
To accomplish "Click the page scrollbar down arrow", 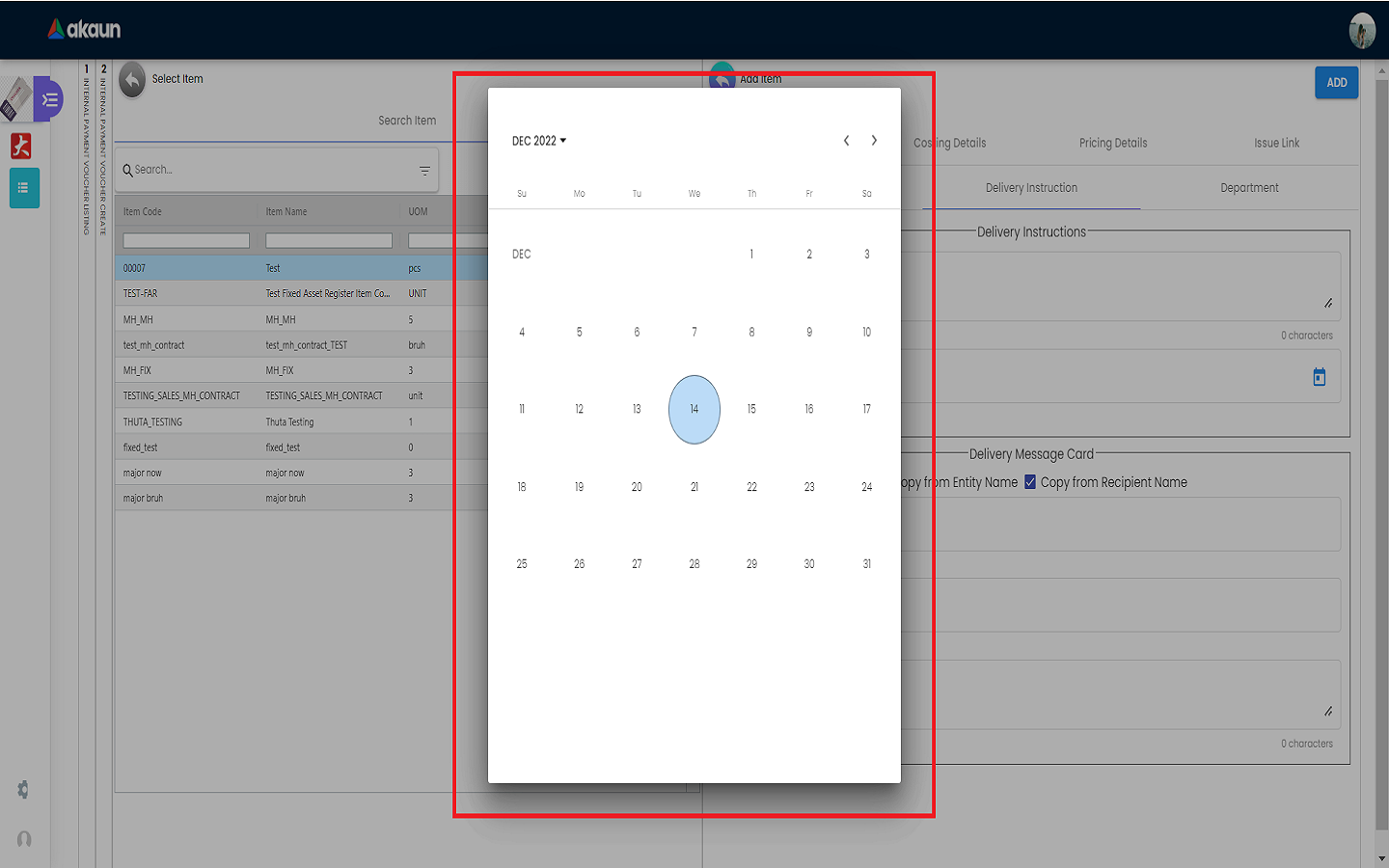I will [1382, 858].
